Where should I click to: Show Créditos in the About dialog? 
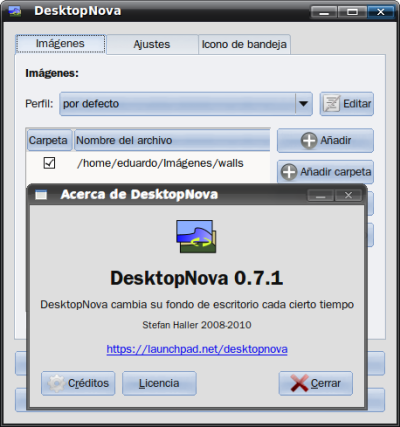coord(78,383)
